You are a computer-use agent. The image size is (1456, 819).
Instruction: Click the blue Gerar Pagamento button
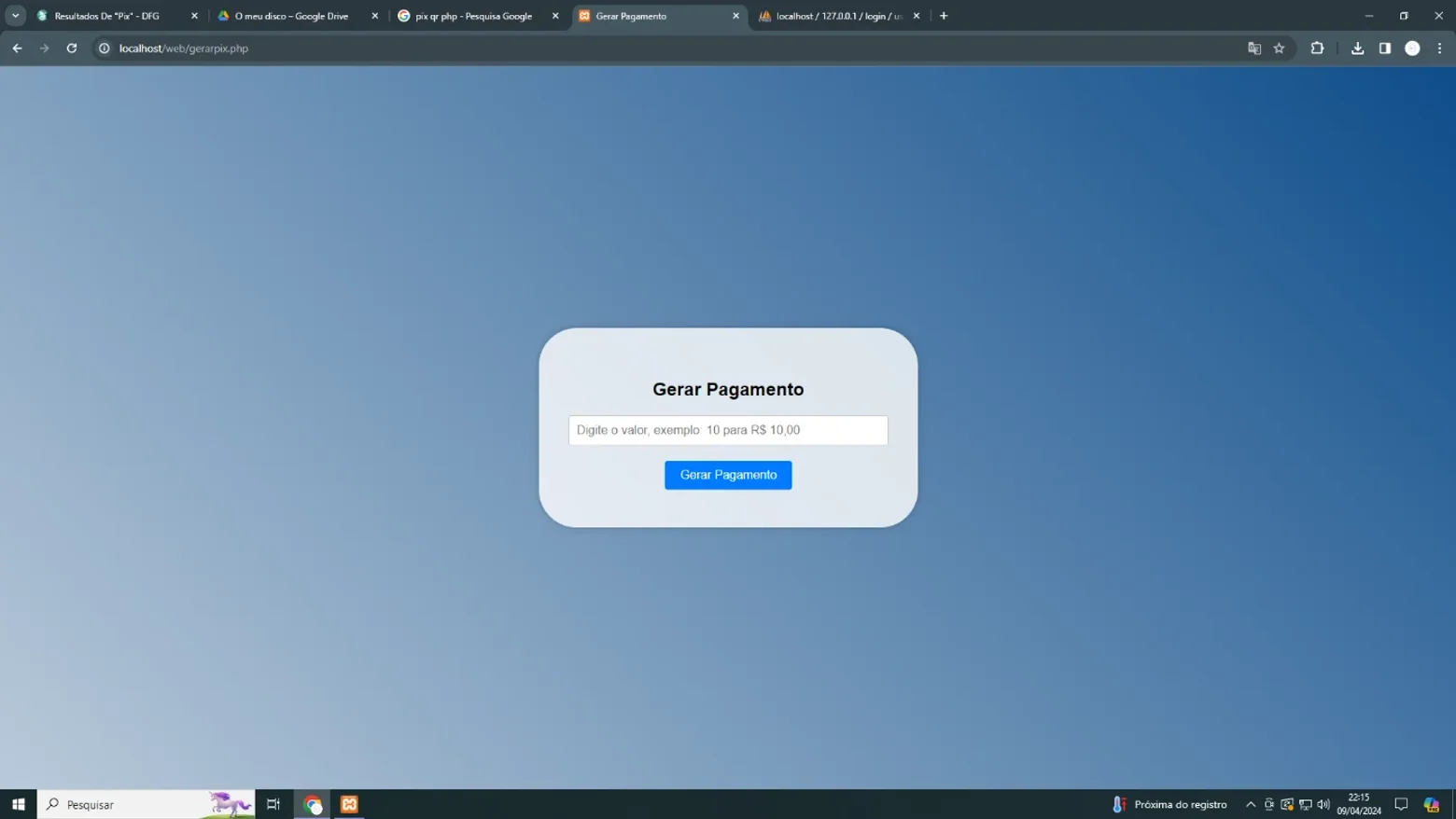coord(728,475)
